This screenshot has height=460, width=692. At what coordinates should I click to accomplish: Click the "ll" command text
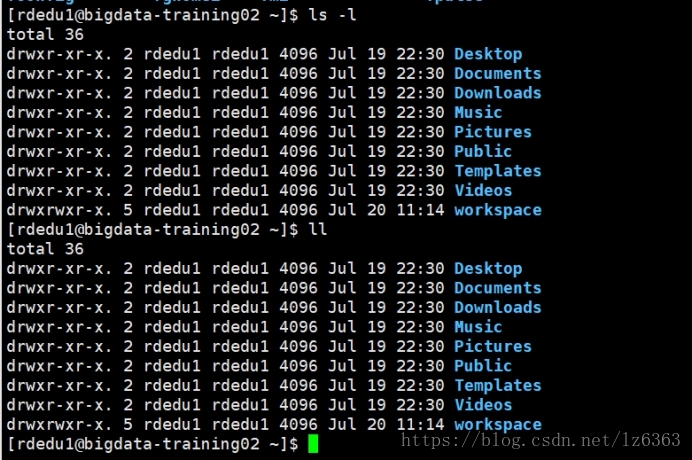[318, 230]
